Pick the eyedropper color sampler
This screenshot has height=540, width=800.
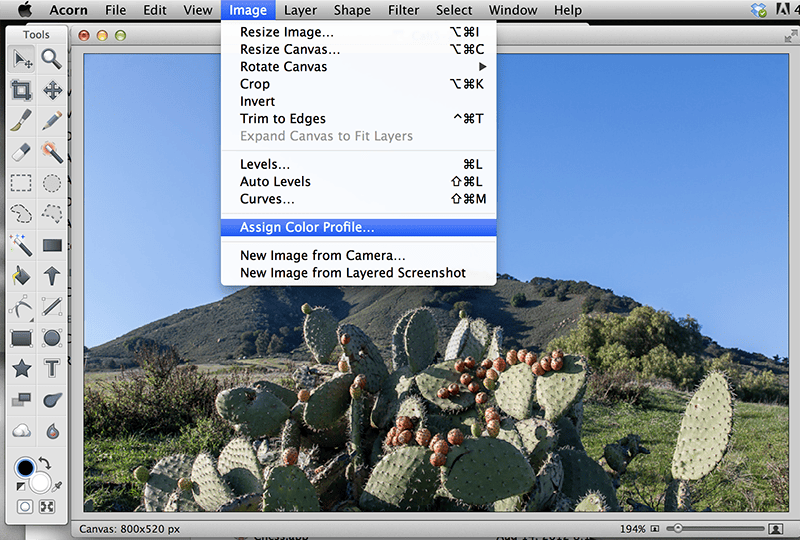[x=57, y=486]
